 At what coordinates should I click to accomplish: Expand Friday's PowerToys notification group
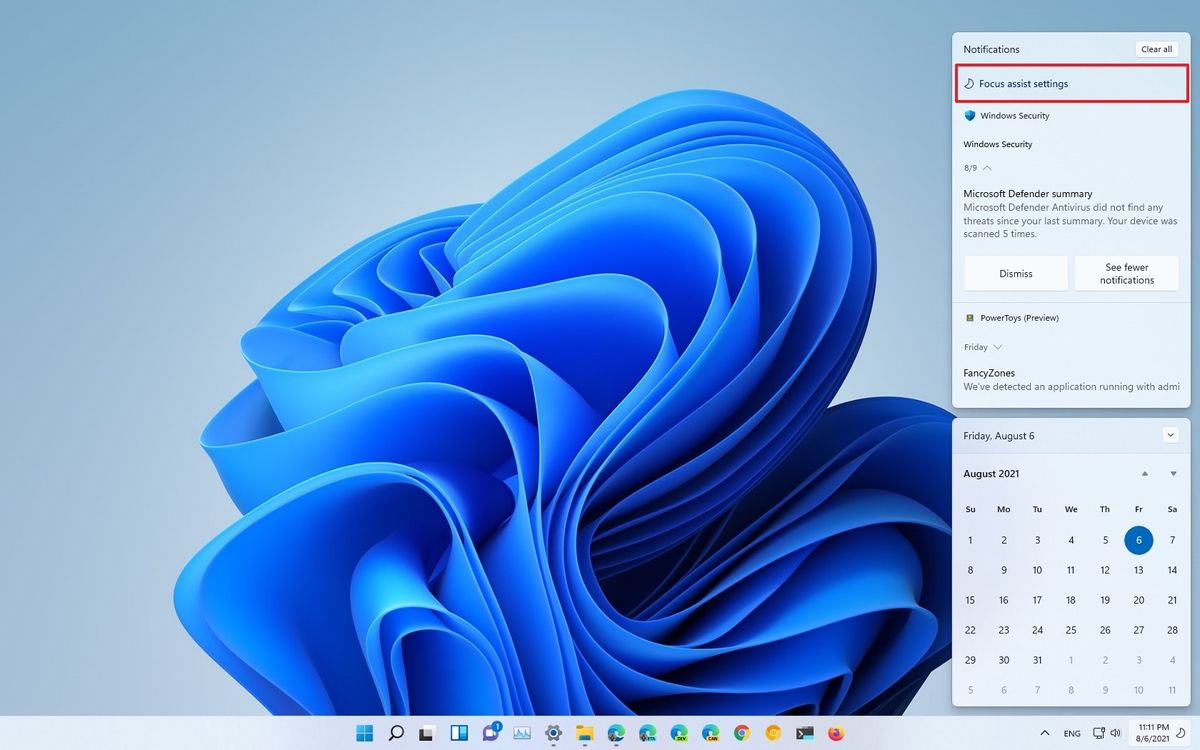click(x=995, y=346)
